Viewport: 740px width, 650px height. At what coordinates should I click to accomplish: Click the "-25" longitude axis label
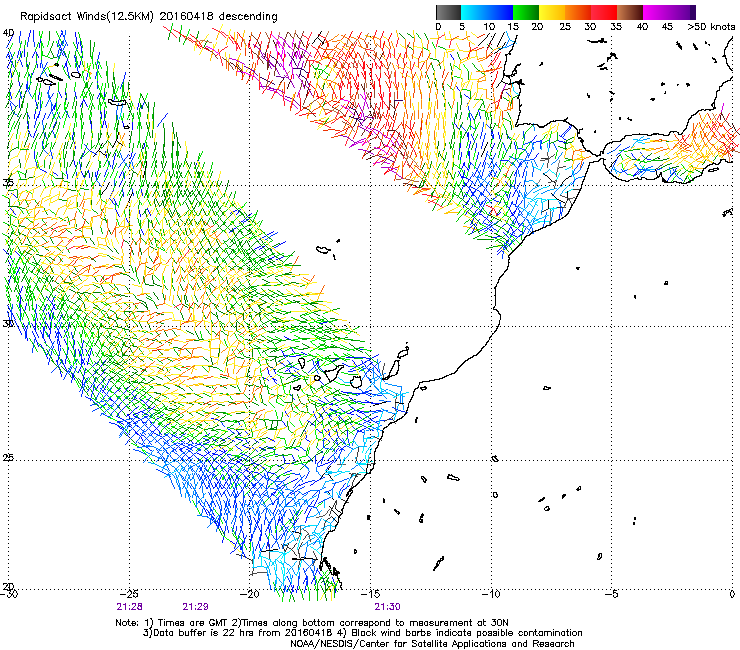tap(129, 594)
